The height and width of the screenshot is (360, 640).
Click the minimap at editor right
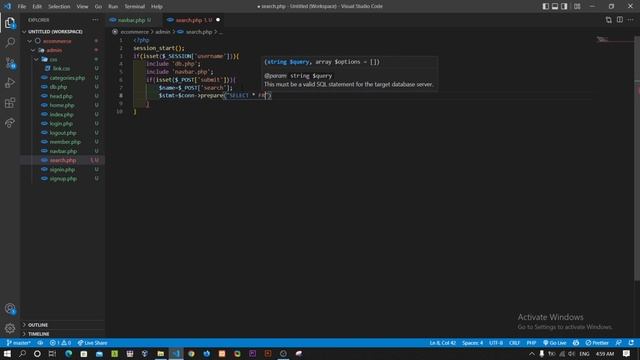[x=615, y=41]
